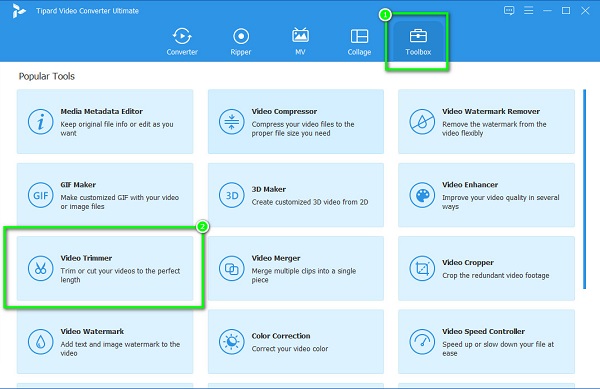Click "Crop the redundant video footage" text
Screen dimensions: 600x389
click(496, 275)
